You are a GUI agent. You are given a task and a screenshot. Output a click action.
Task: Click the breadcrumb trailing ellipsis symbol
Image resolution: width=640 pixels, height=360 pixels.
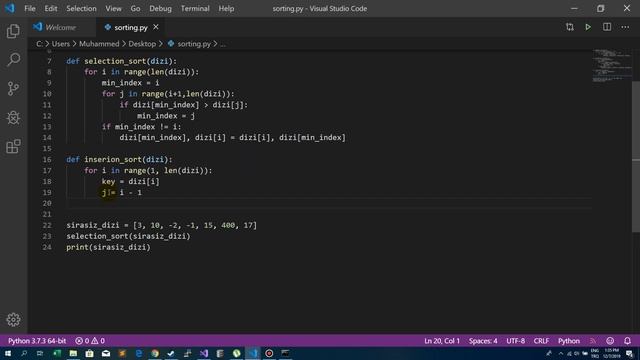click(x=223, y=44)
